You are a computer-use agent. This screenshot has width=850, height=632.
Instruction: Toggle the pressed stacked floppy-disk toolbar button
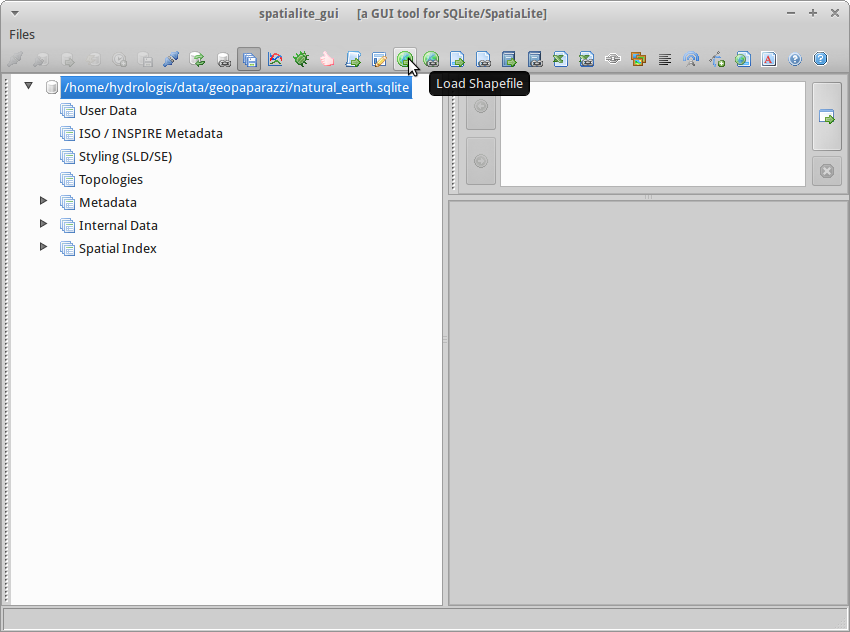[249, 59]
